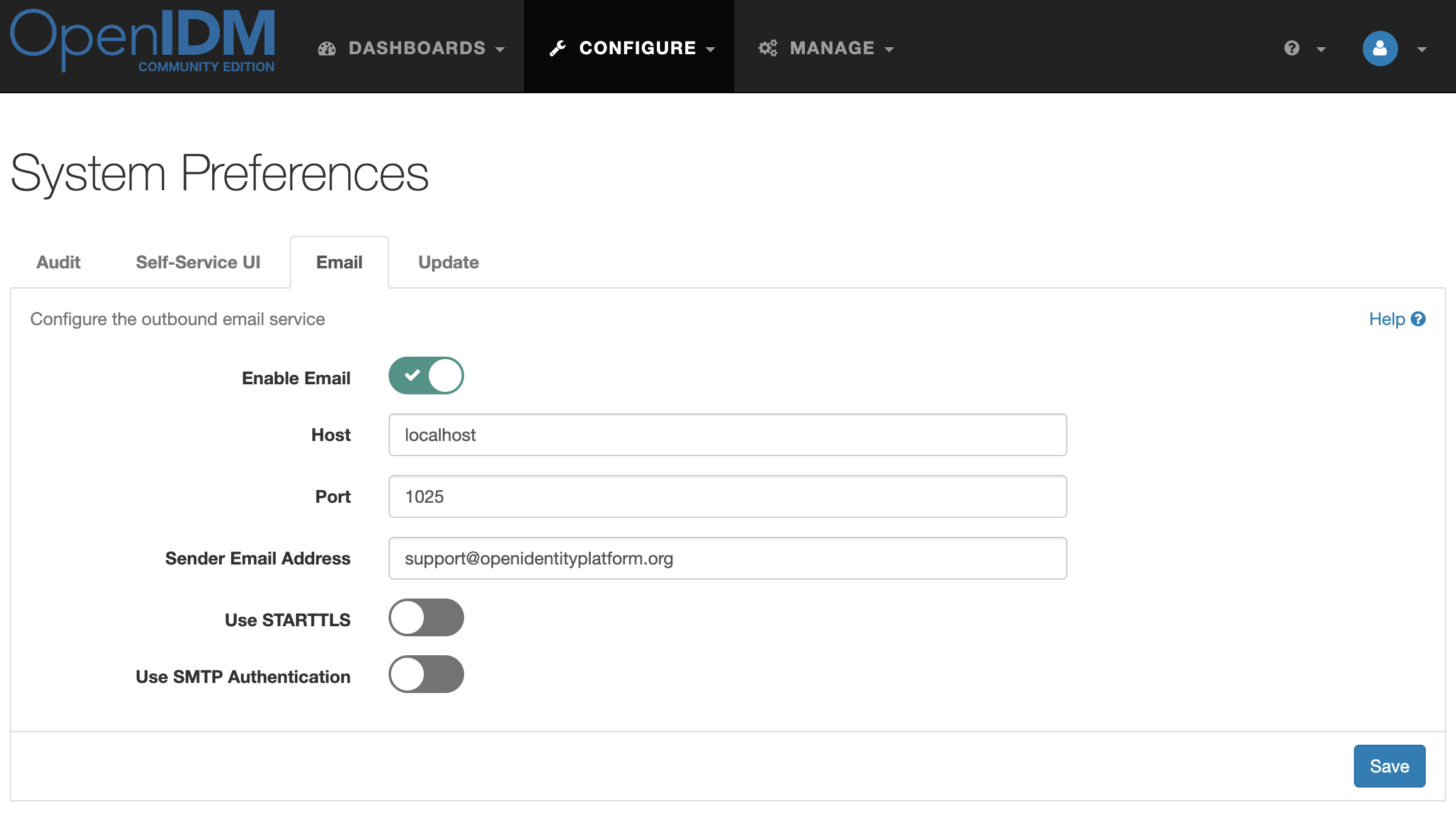Viewport: 1456px width, 814px height.
Task: Click the blue user avatar icon
Action: 1380,49
